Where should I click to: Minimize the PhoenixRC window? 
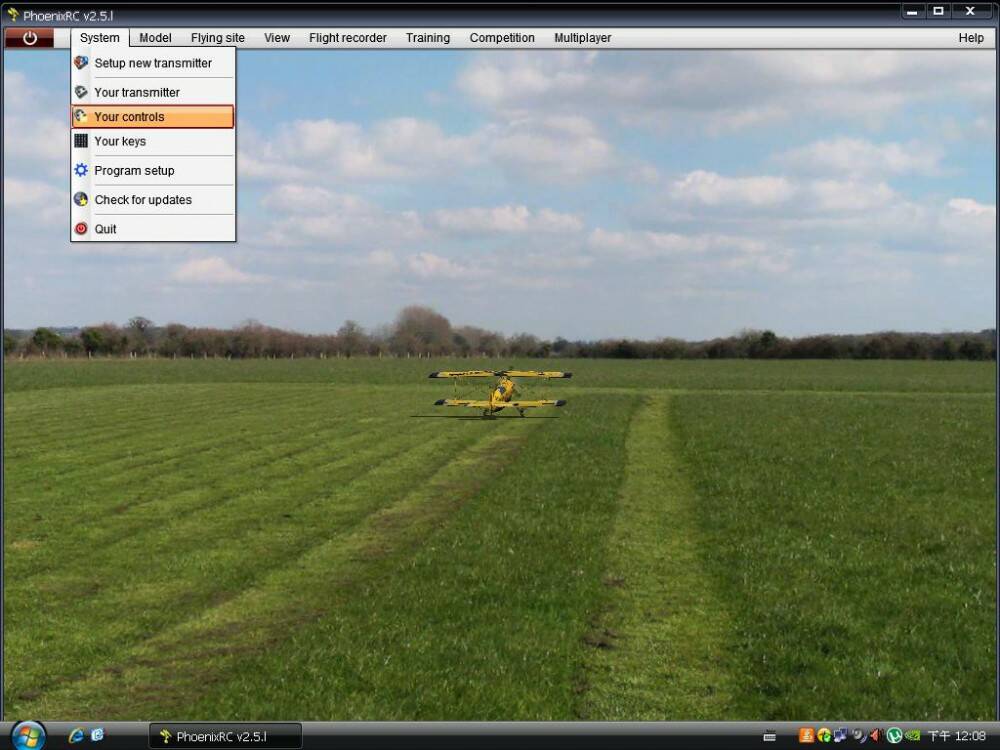click(912, 11)
